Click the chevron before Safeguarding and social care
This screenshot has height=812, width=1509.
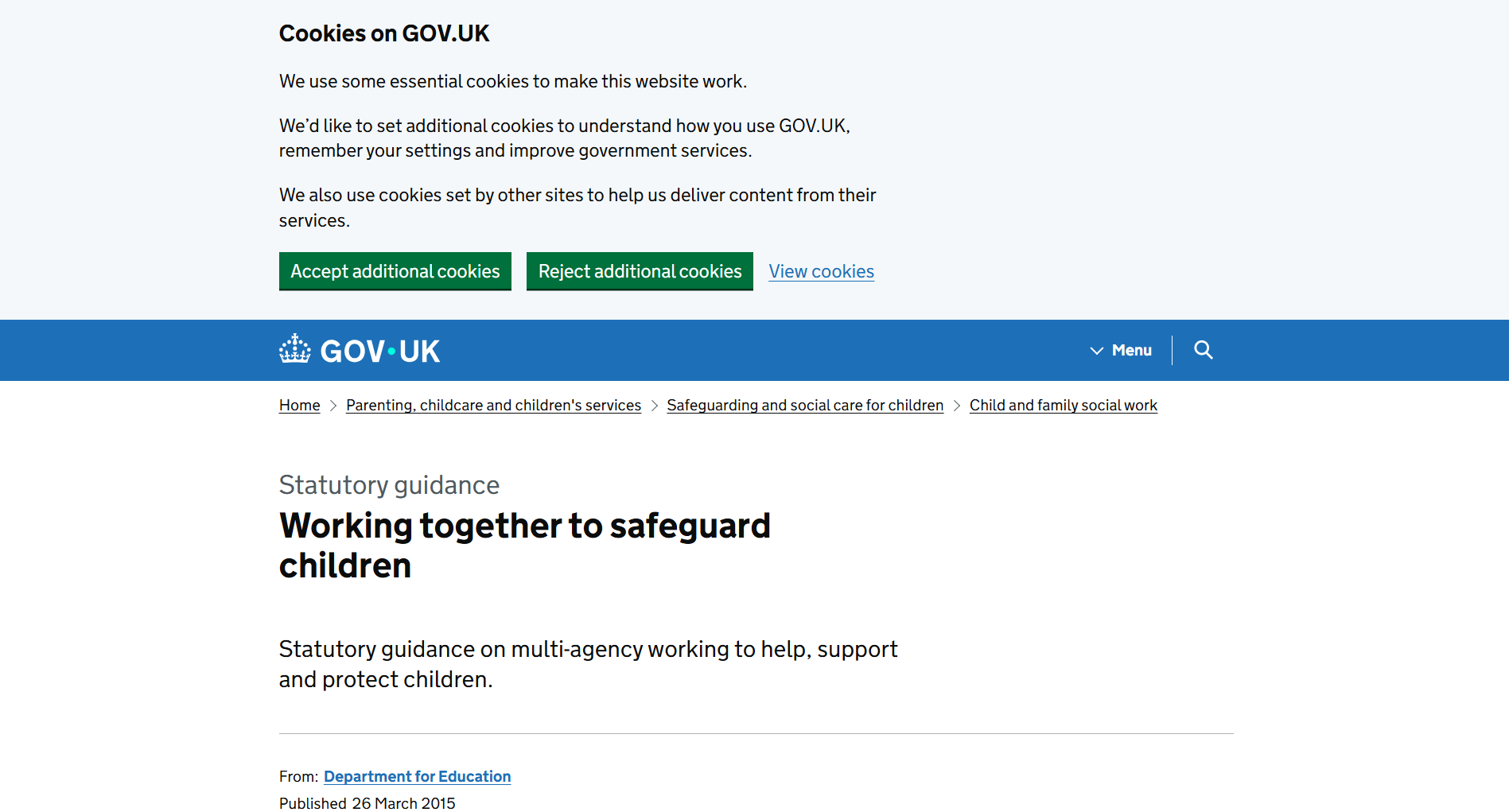[x=654, y=406]
